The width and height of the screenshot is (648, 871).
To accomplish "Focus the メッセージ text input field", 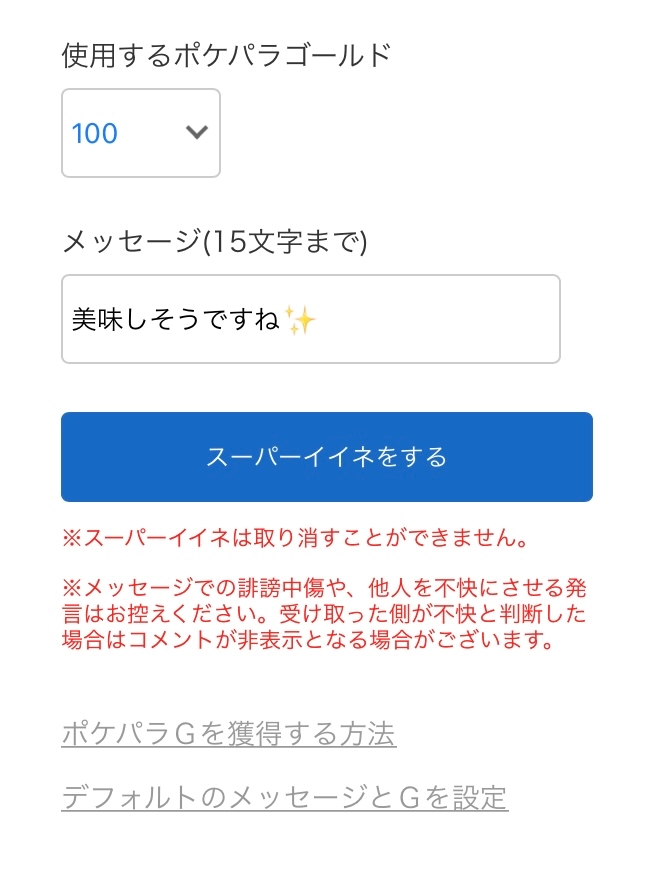I will [x=310, y=320].
